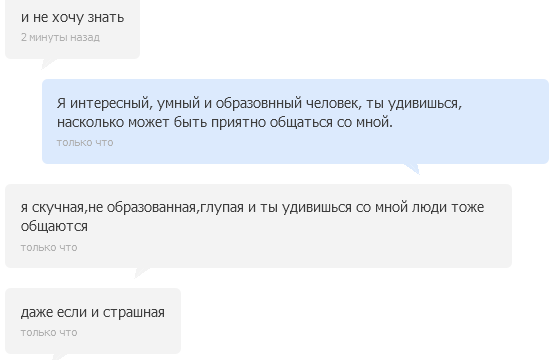
Task: Click the word "удивишься" in blue message
Action: click(x=424, y=103)
